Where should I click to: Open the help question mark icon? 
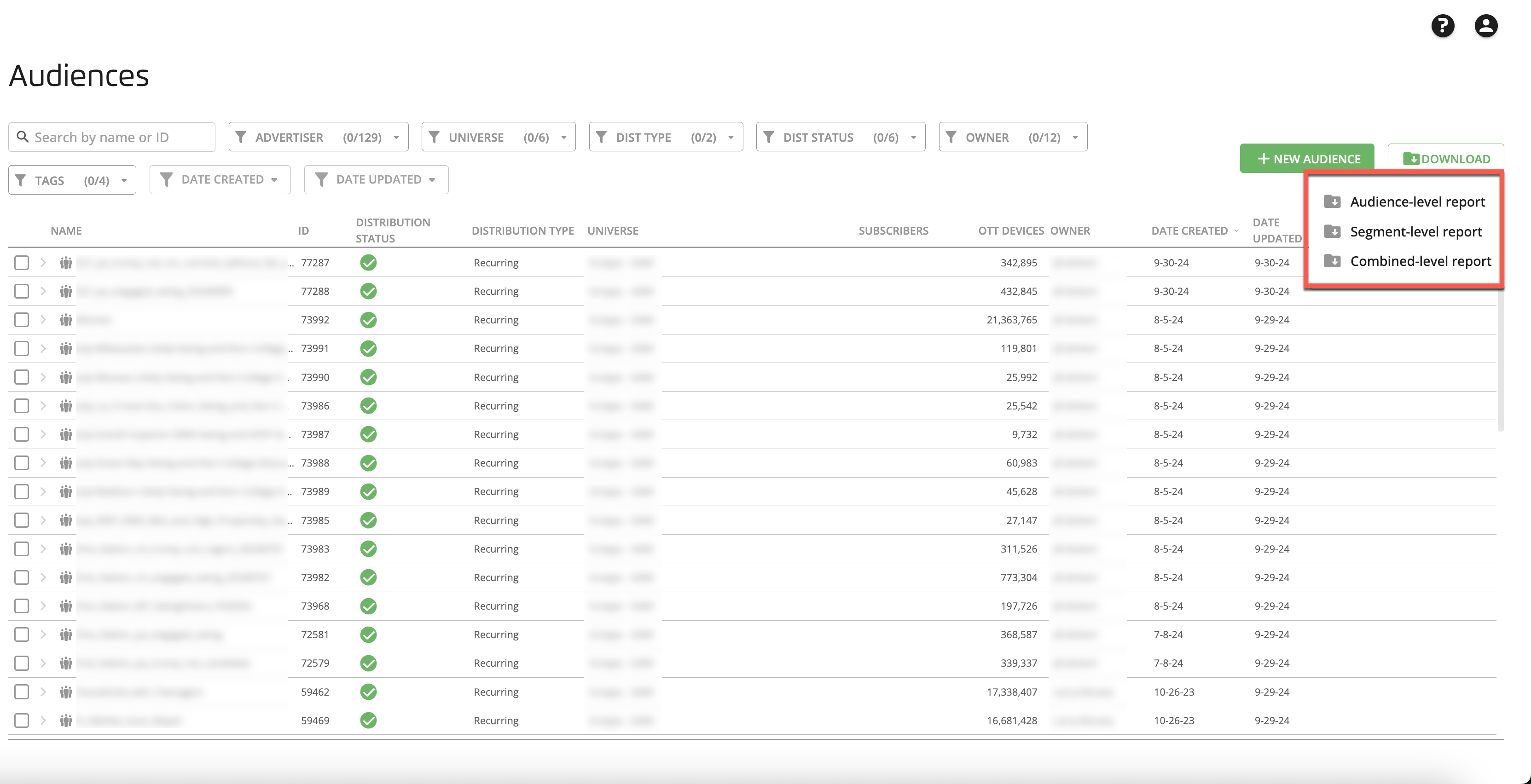(1443, 26)
